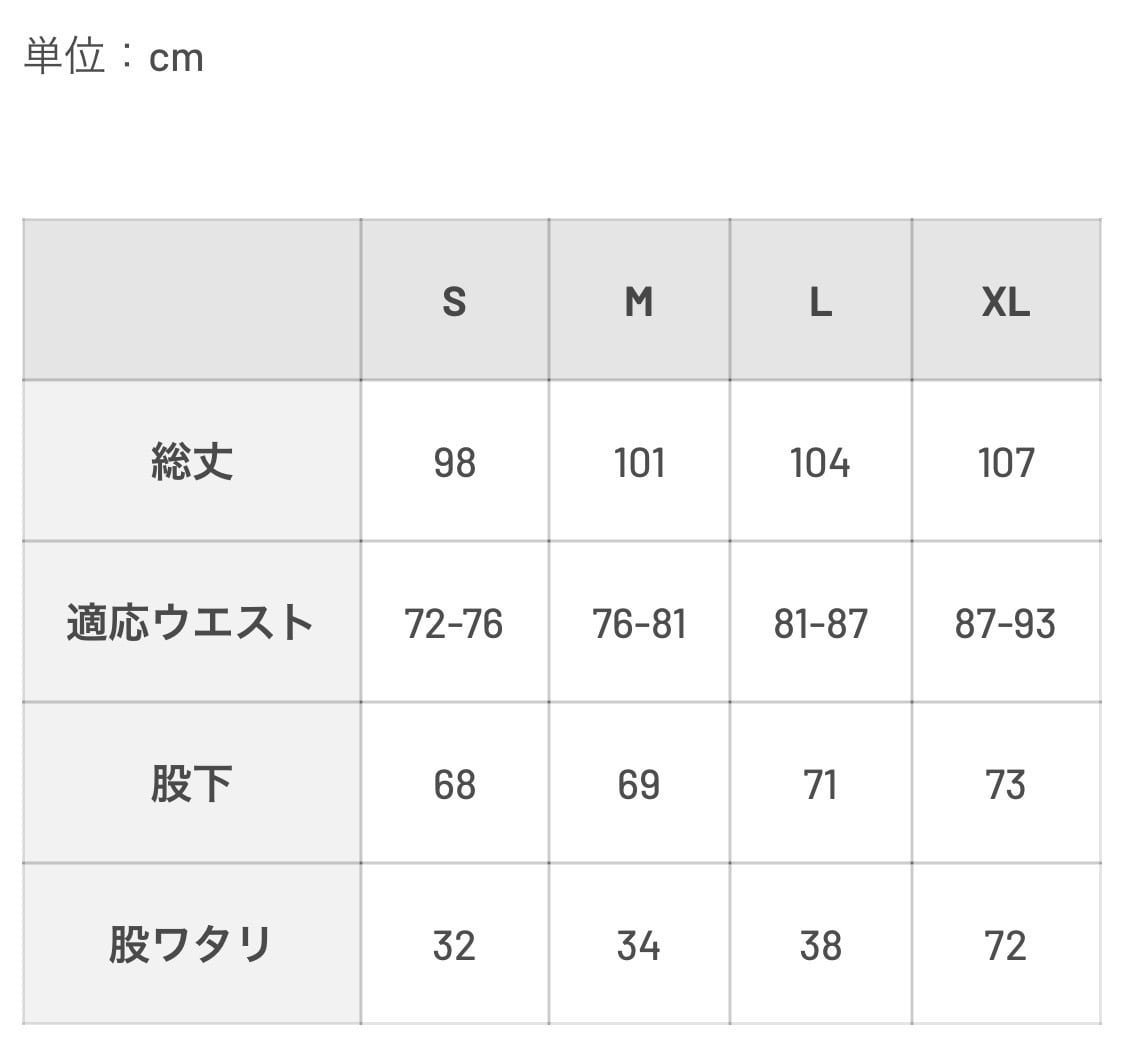Select the 87-93 waist range cell
The image size is (1122, 1061).
click(1005, 624)
